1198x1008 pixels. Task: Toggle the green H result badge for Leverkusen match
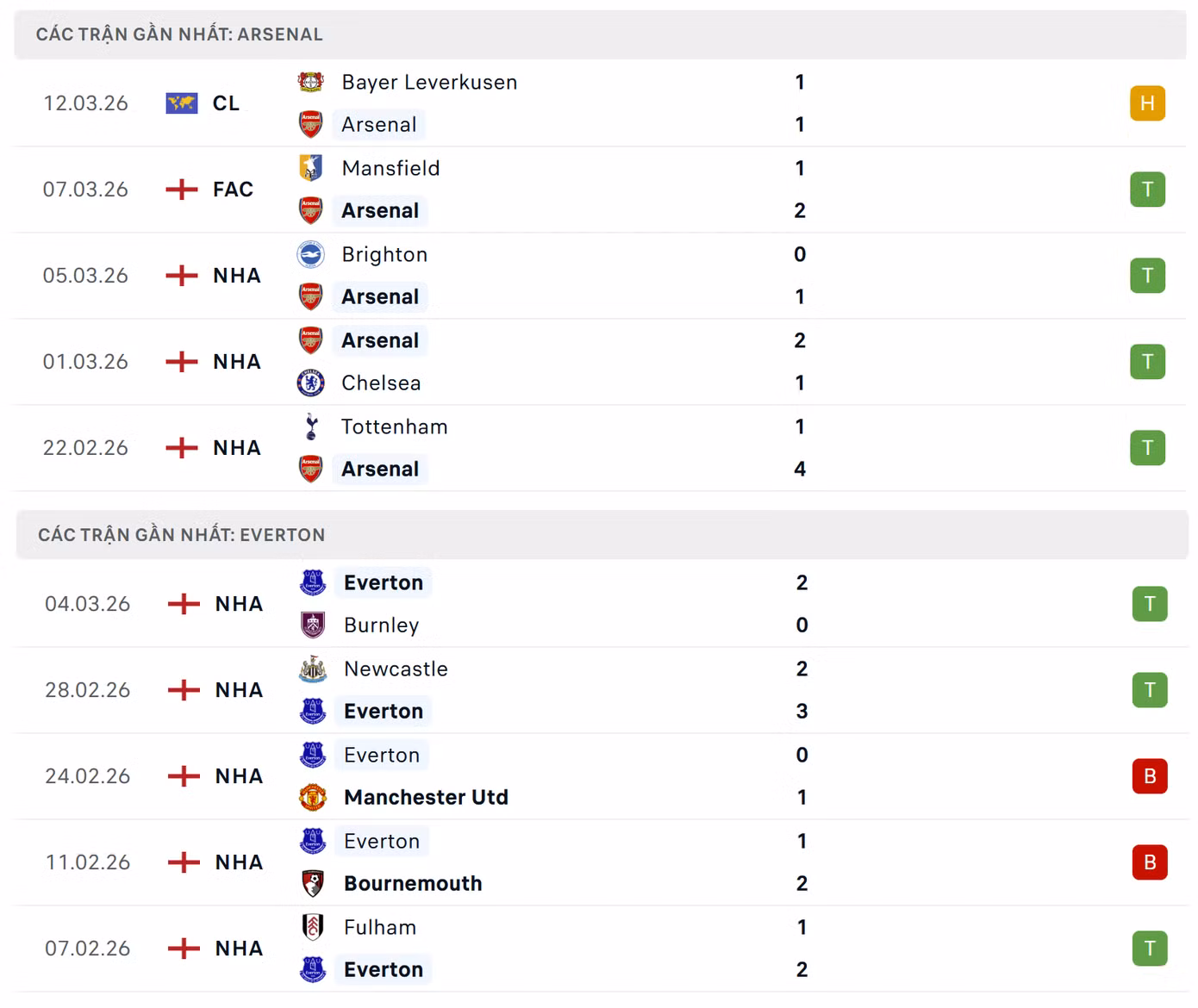coord(1148,103)
